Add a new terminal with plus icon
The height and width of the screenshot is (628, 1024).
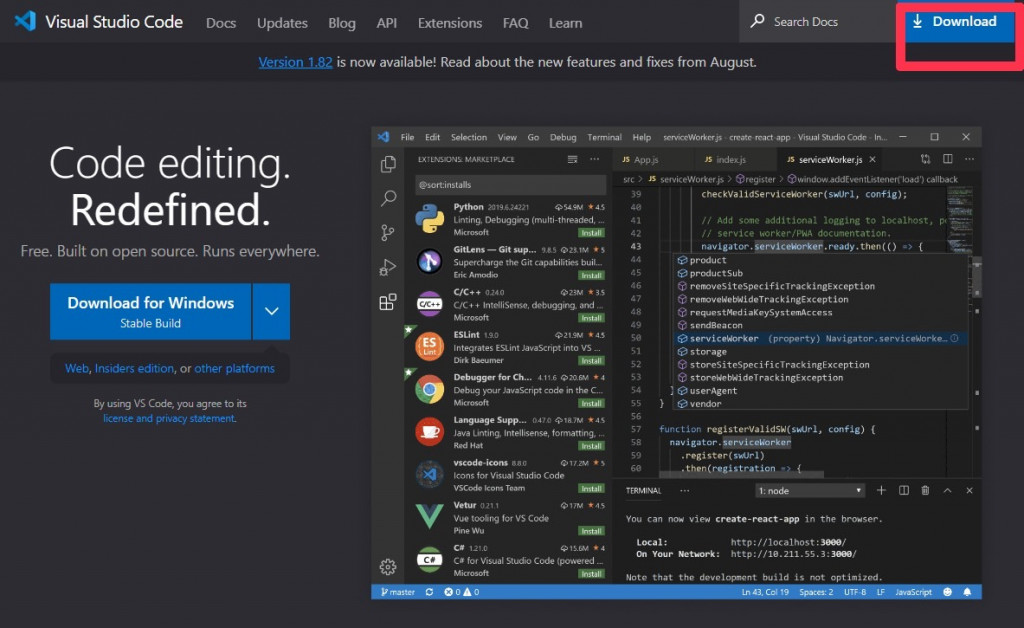click(x=881, y=490)
